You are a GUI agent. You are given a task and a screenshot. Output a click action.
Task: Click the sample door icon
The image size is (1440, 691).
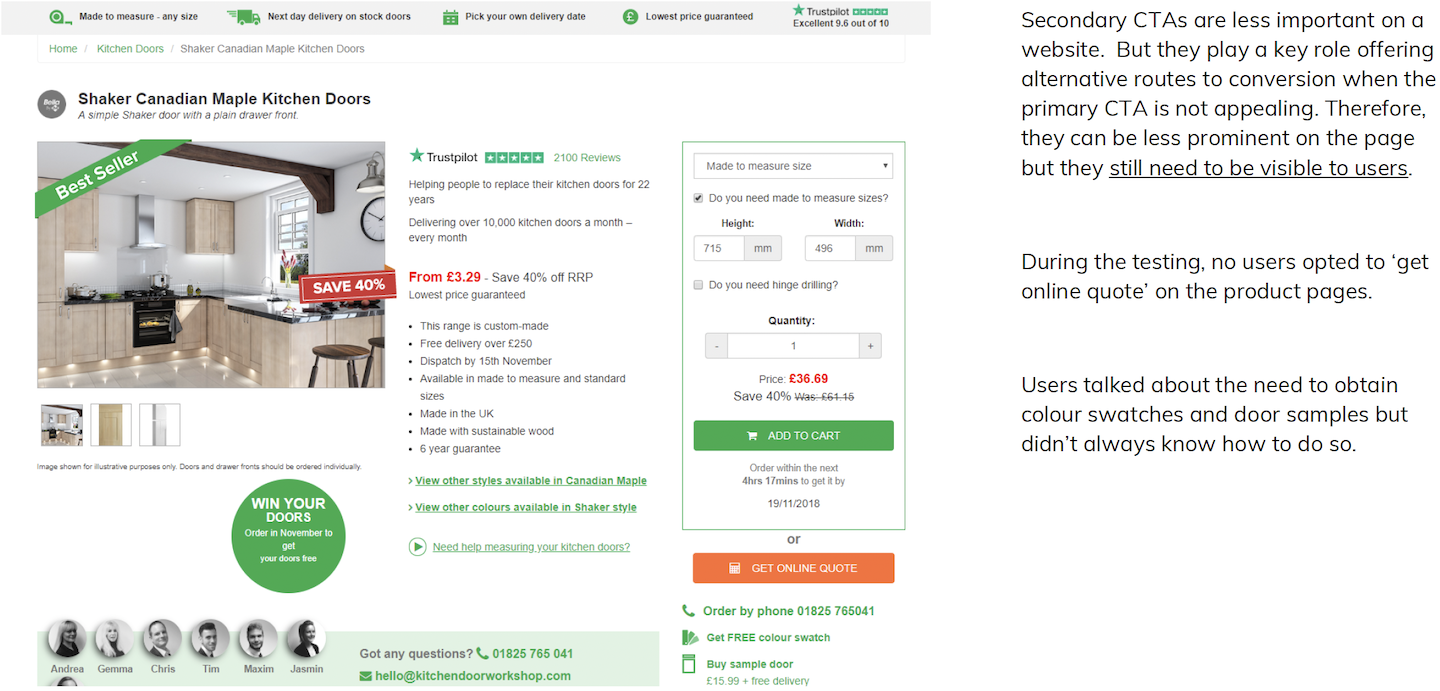pos(688,664)
